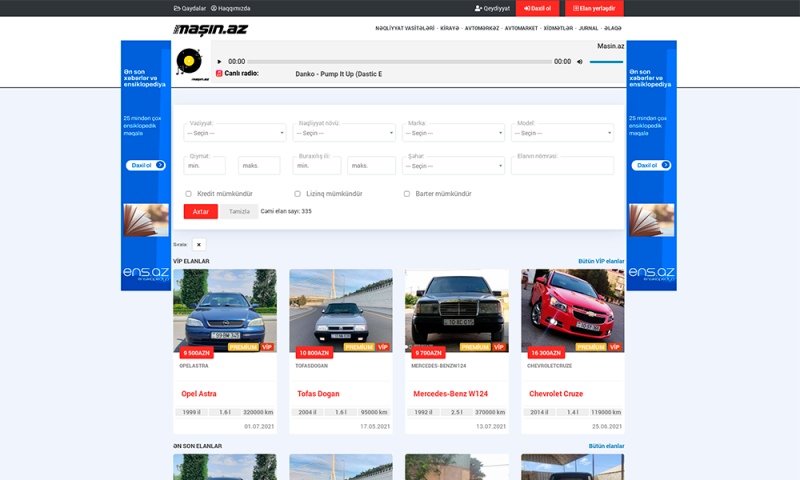This screenshot has height=480, width=800.
Task: Enable the Lizinq mümkündür checkbox
Action: tap(297, 194)
